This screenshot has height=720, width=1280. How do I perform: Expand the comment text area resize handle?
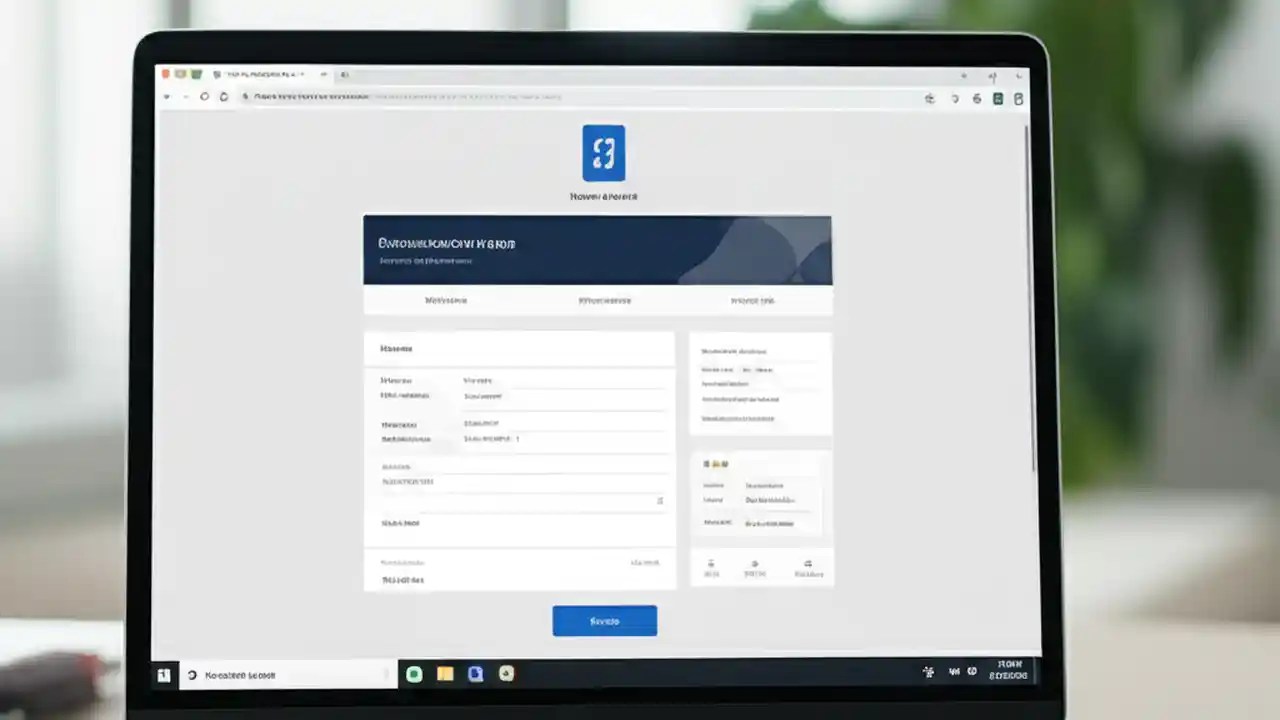[659, 500]
